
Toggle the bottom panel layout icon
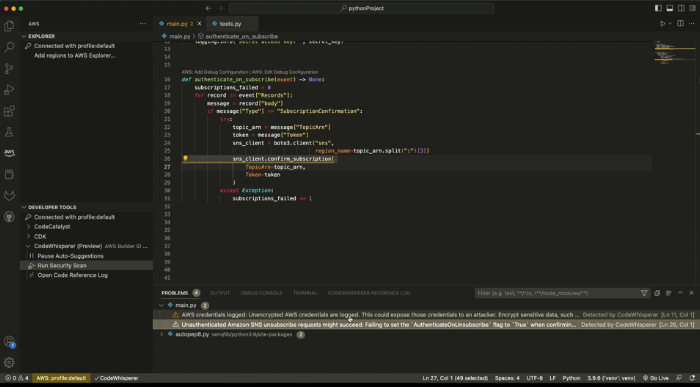(x=670, y=8)
